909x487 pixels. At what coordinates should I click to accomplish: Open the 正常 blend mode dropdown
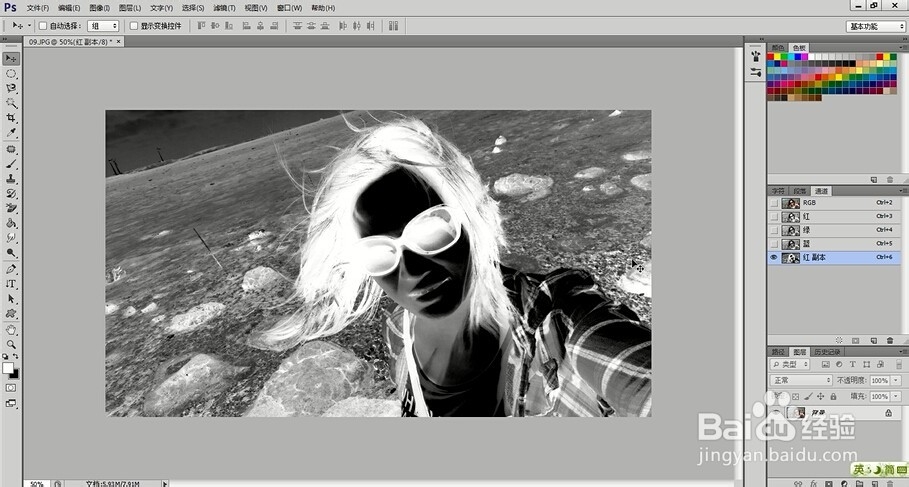click(x=801, y=380)
